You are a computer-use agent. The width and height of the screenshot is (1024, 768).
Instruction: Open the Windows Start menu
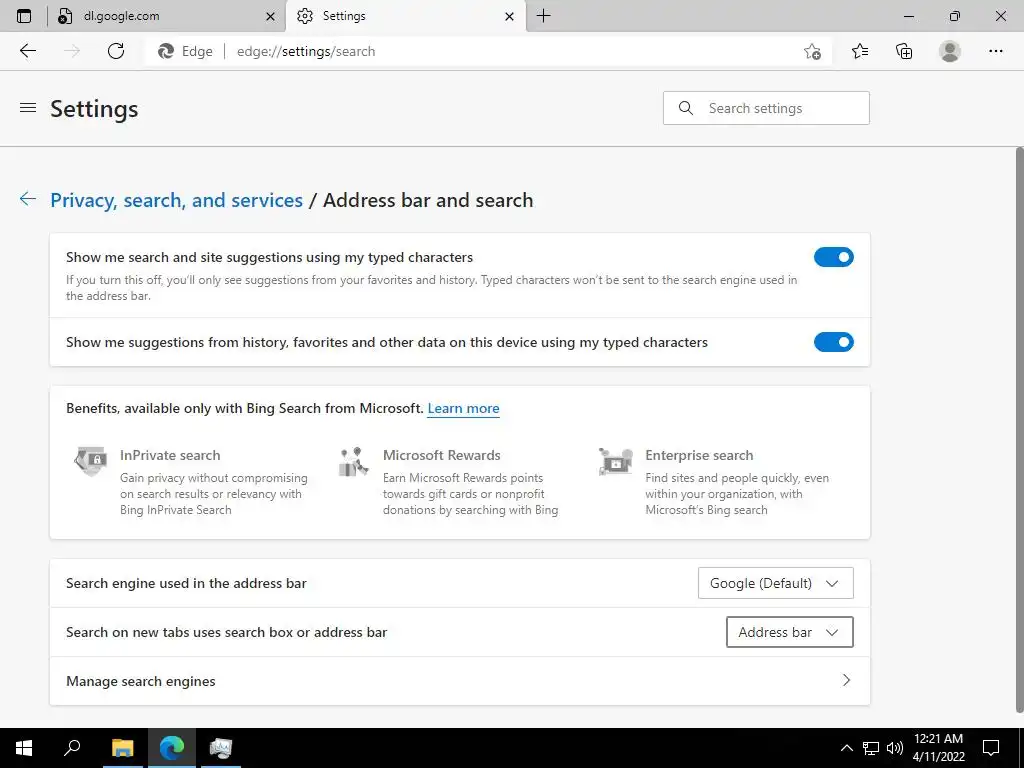(24, 748)
